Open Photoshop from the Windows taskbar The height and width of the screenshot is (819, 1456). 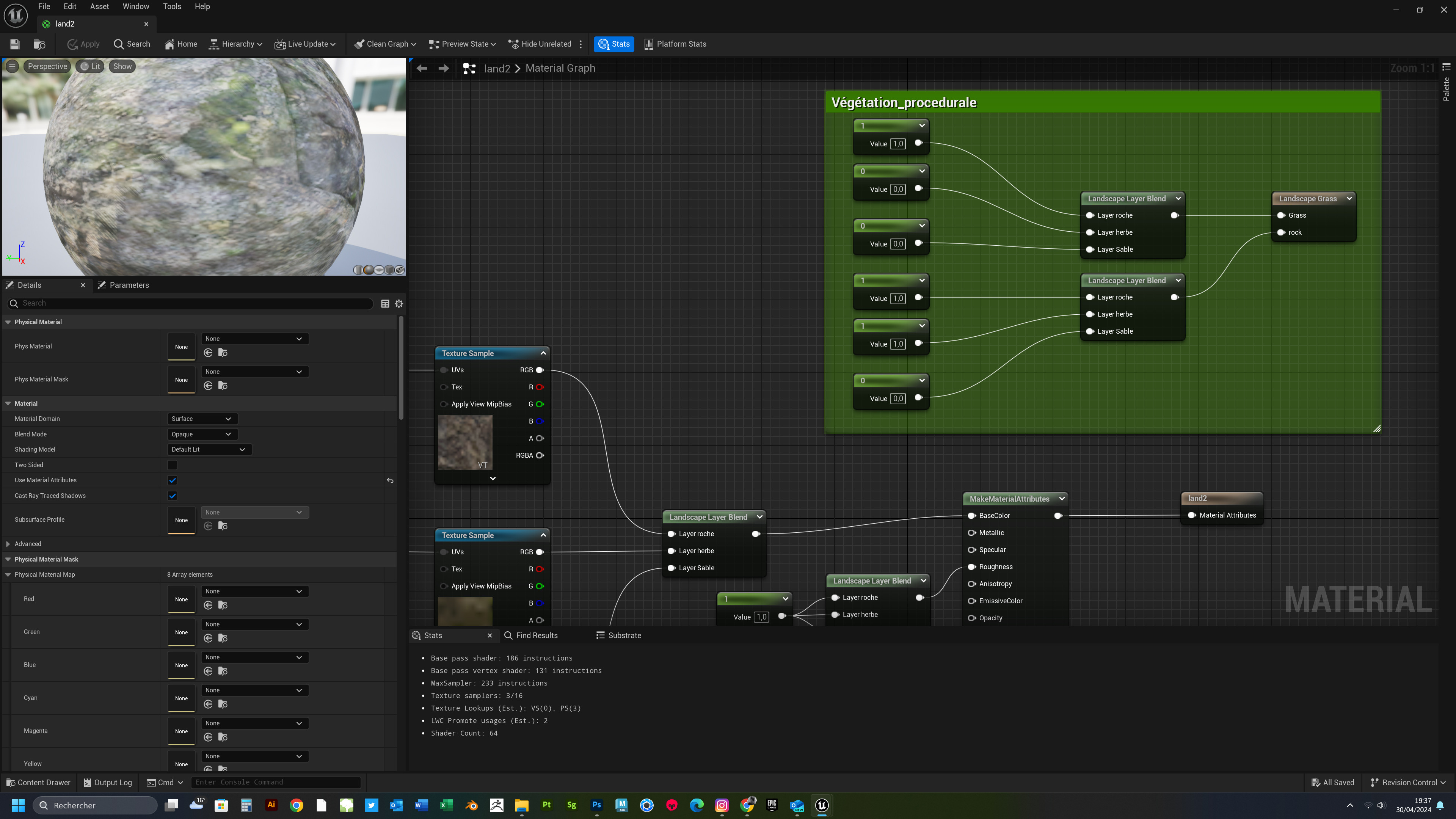(x=596, y=805)
